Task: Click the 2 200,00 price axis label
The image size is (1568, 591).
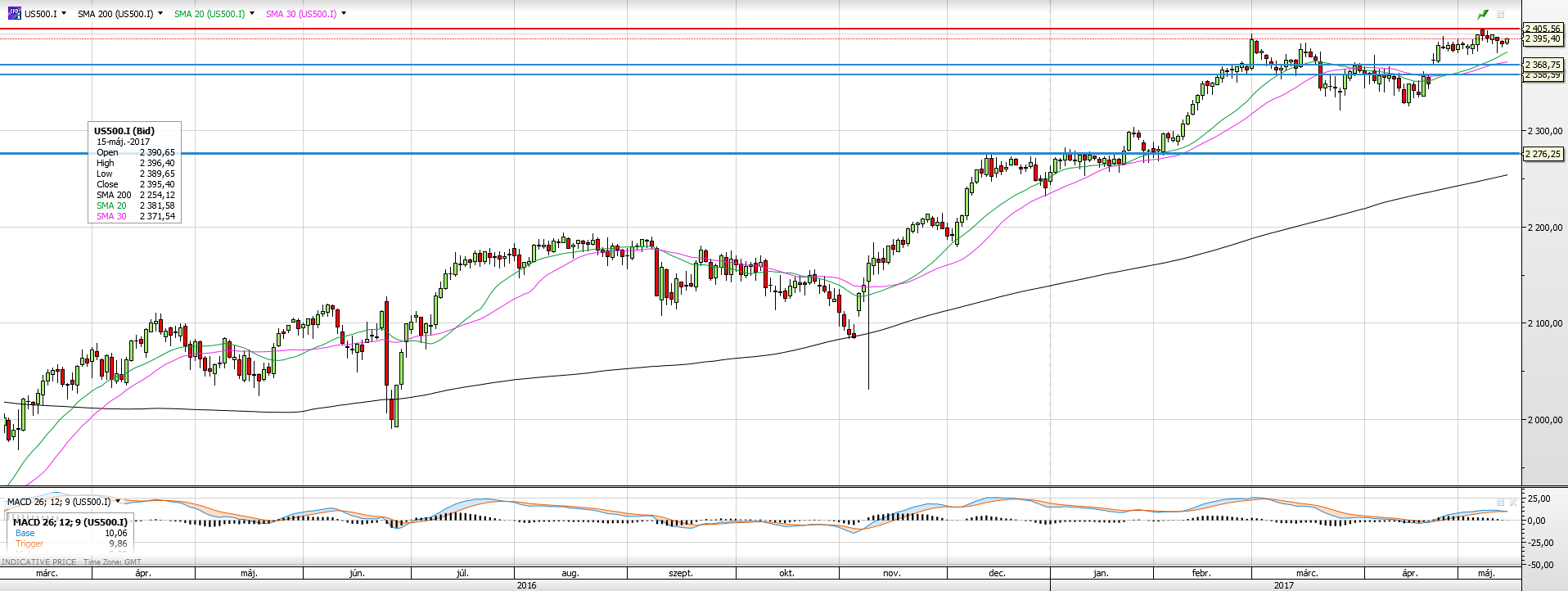Action: pos(1545,228)
